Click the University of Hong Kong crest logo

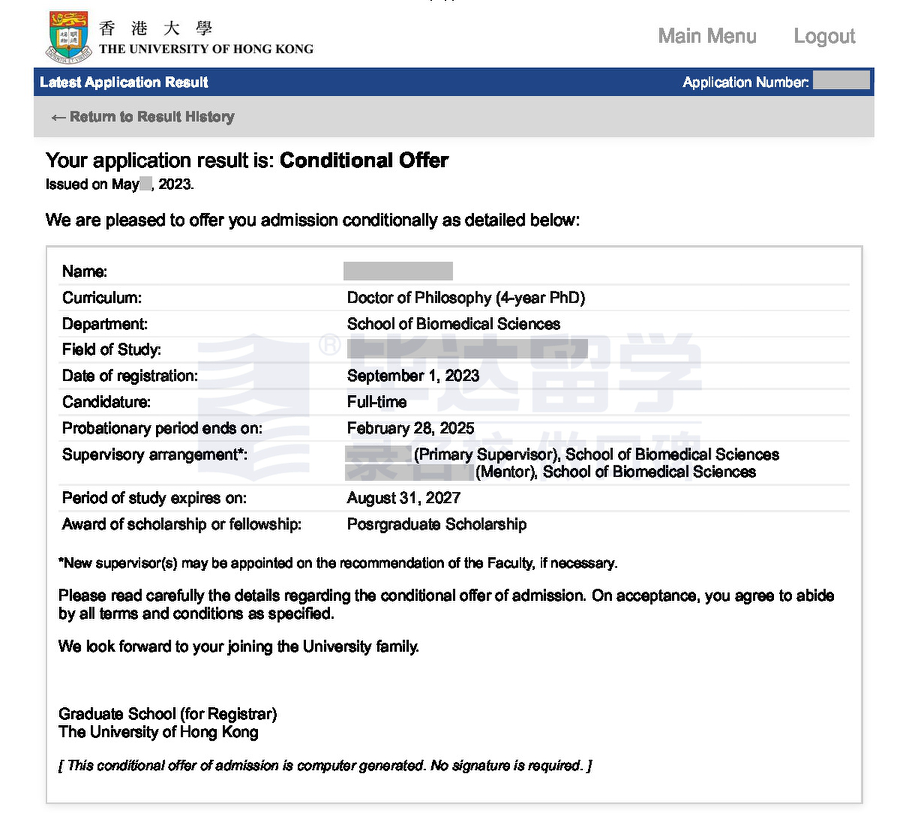point(69,37)
